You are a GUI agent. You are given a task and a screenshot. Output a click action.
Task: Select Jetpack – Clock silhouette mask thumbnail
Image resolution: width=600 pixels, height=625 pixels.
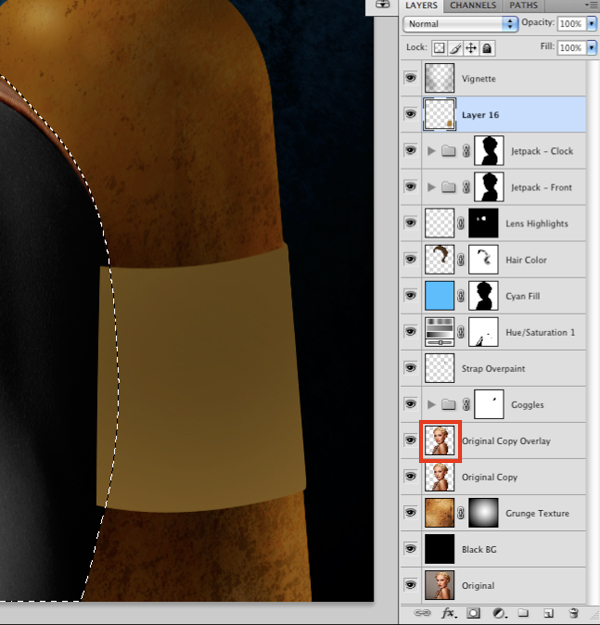489,151
